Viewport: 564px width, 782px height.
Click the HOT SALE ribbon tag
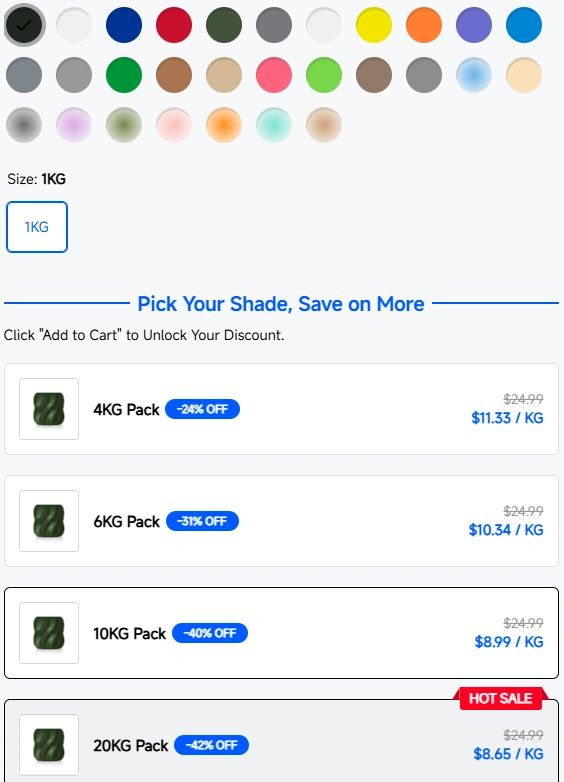(x=501, y=698)
